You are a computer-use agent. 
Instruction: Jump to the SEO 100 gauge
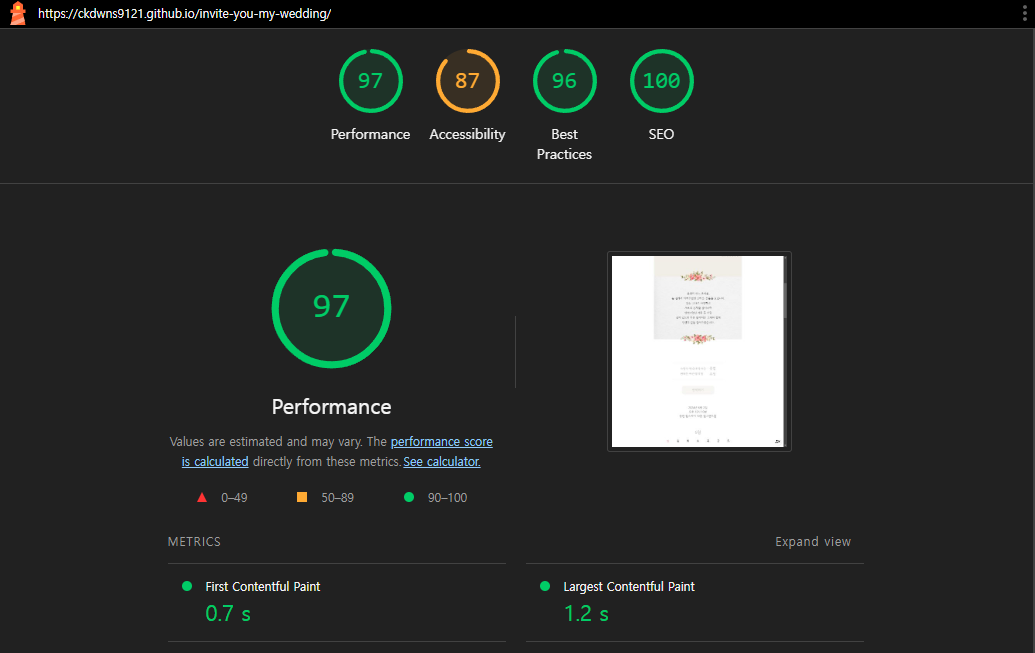click(x=661, y=81)
